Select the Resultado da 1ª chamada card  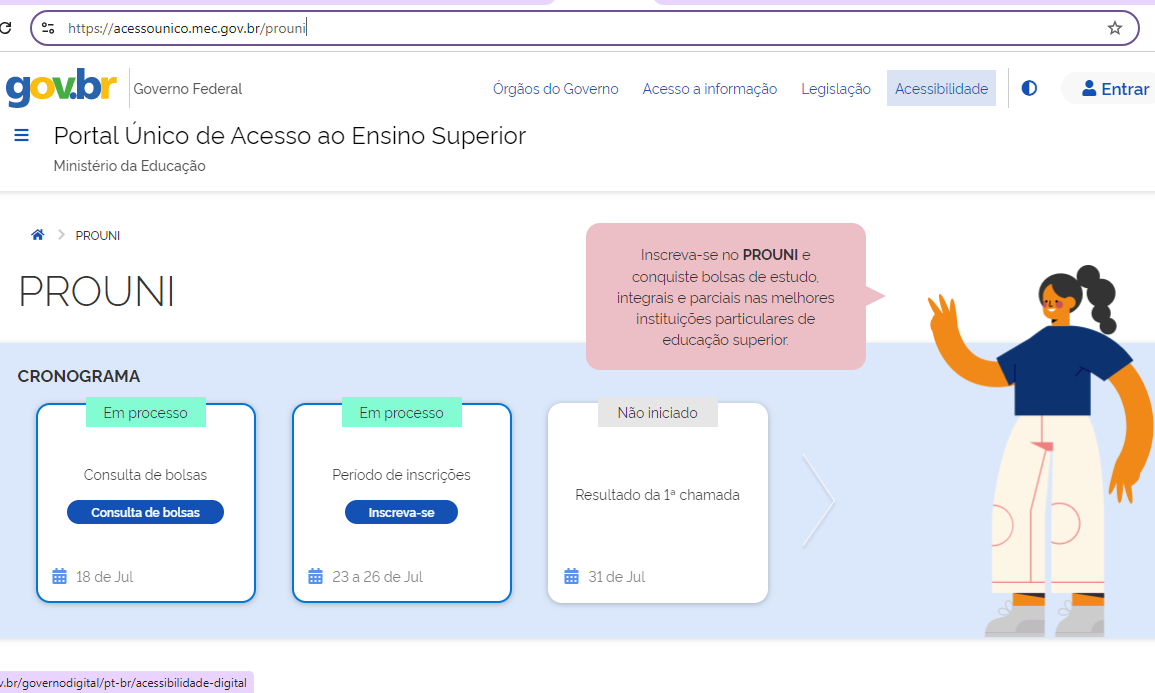658,503
